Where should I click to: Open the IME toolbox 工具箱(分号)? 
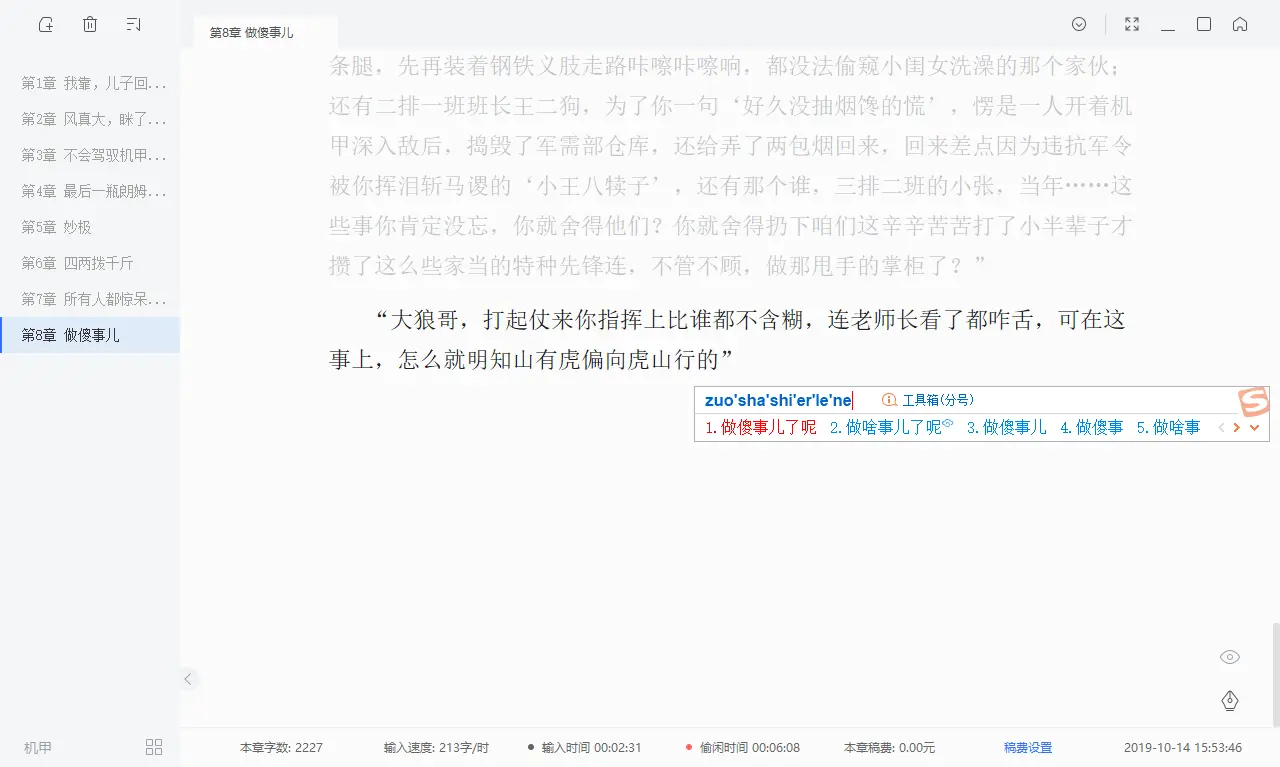(x=938, y=400)
